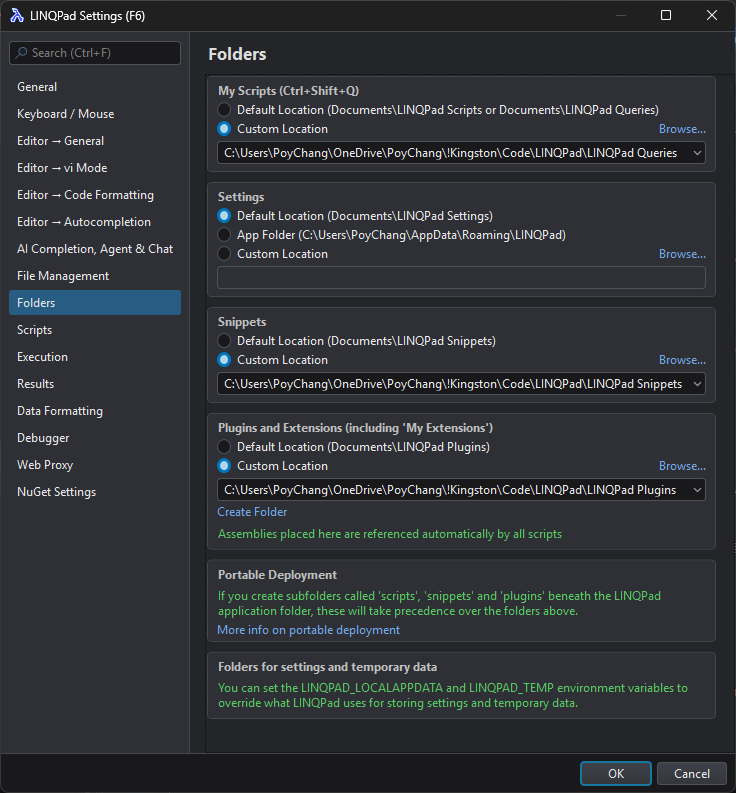Open the Debugger settings page
The image size is (736, 793).
[x=95, y=438]
